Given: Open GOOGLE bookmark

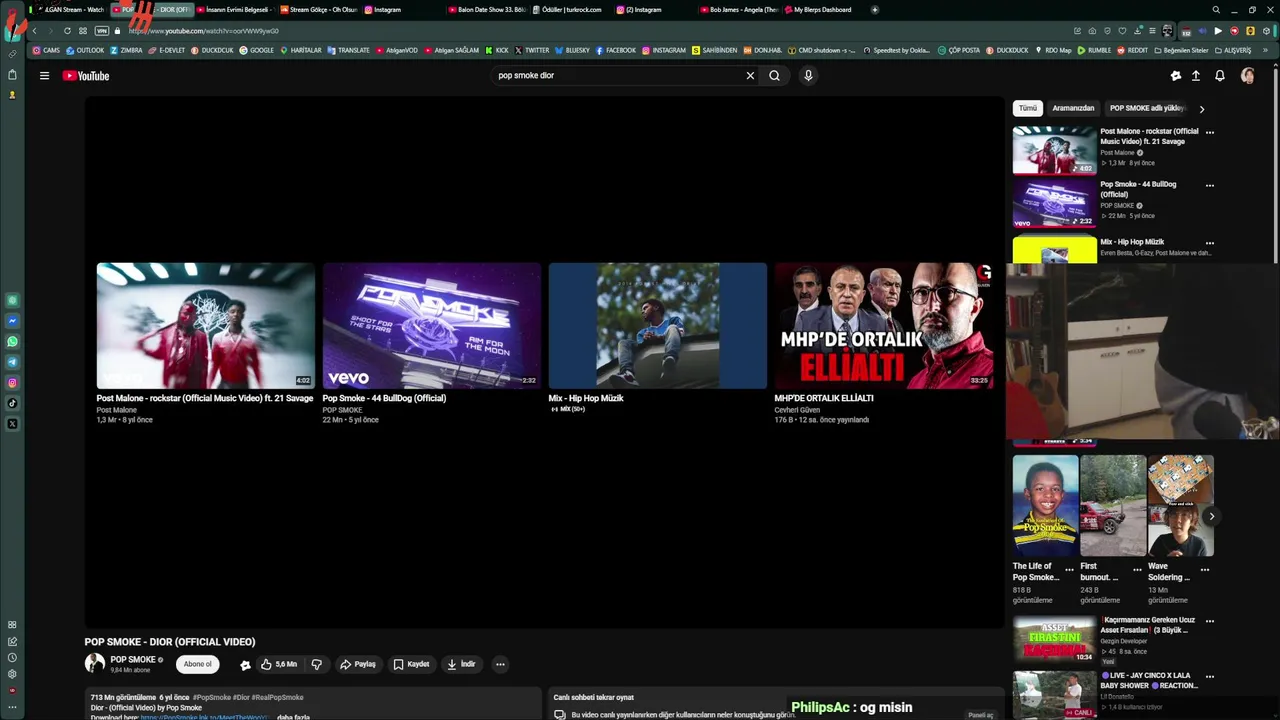Looking at the screenshot, I should [x=256, y=50].
